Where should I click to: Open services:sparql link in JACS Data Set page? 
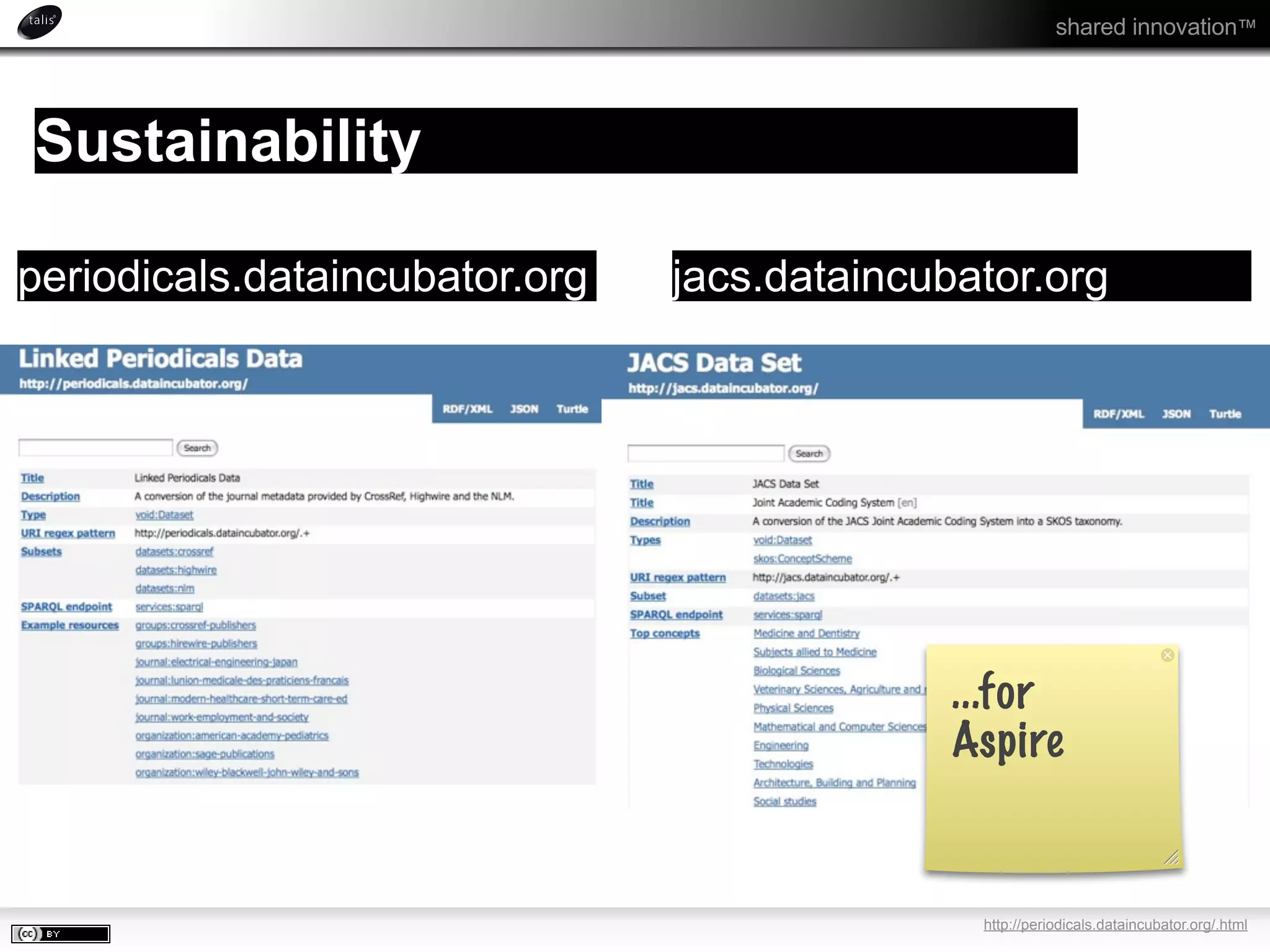pos(788,615)
